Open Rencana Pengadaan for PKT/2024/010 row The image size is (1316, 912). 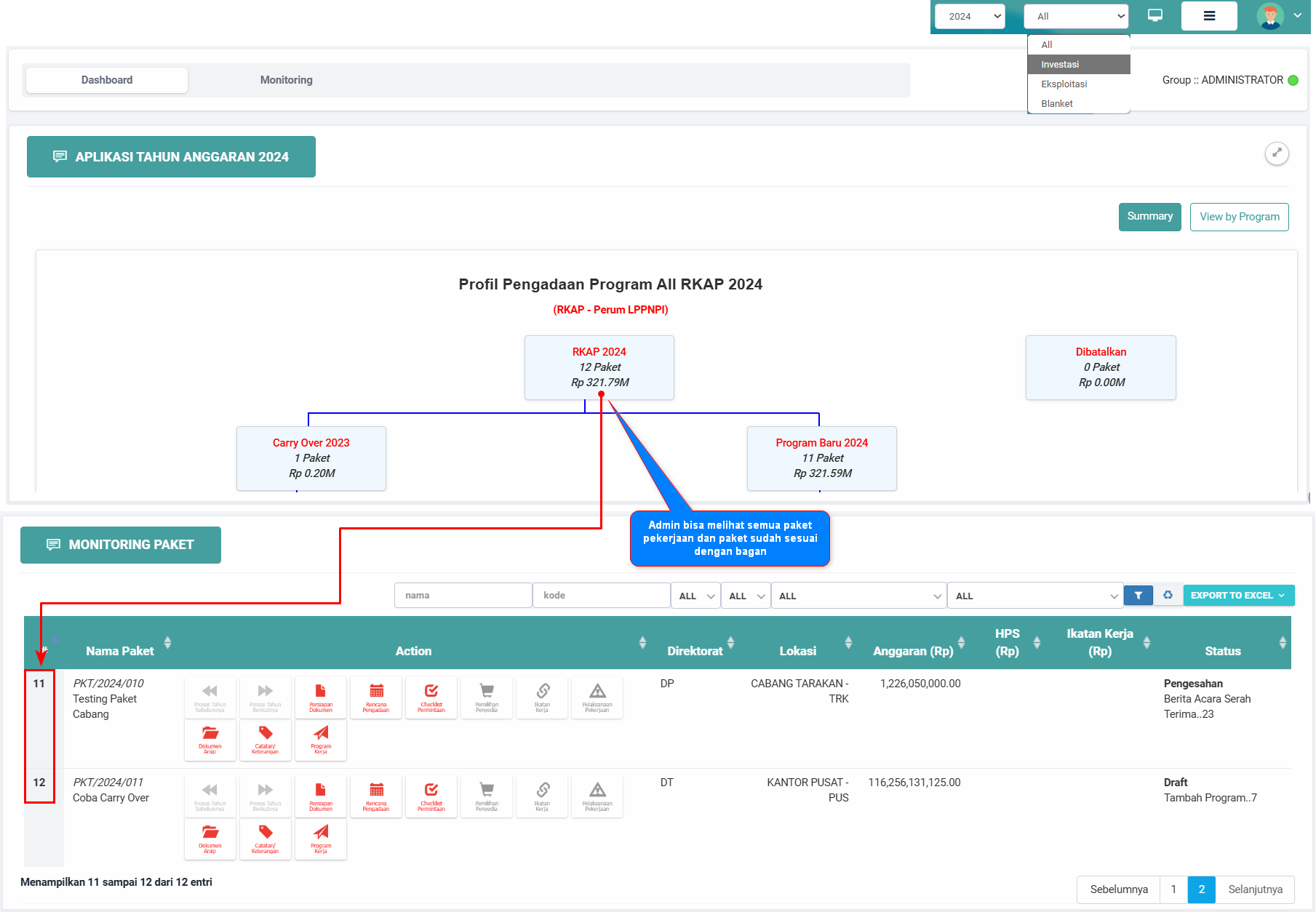[376, 697]
